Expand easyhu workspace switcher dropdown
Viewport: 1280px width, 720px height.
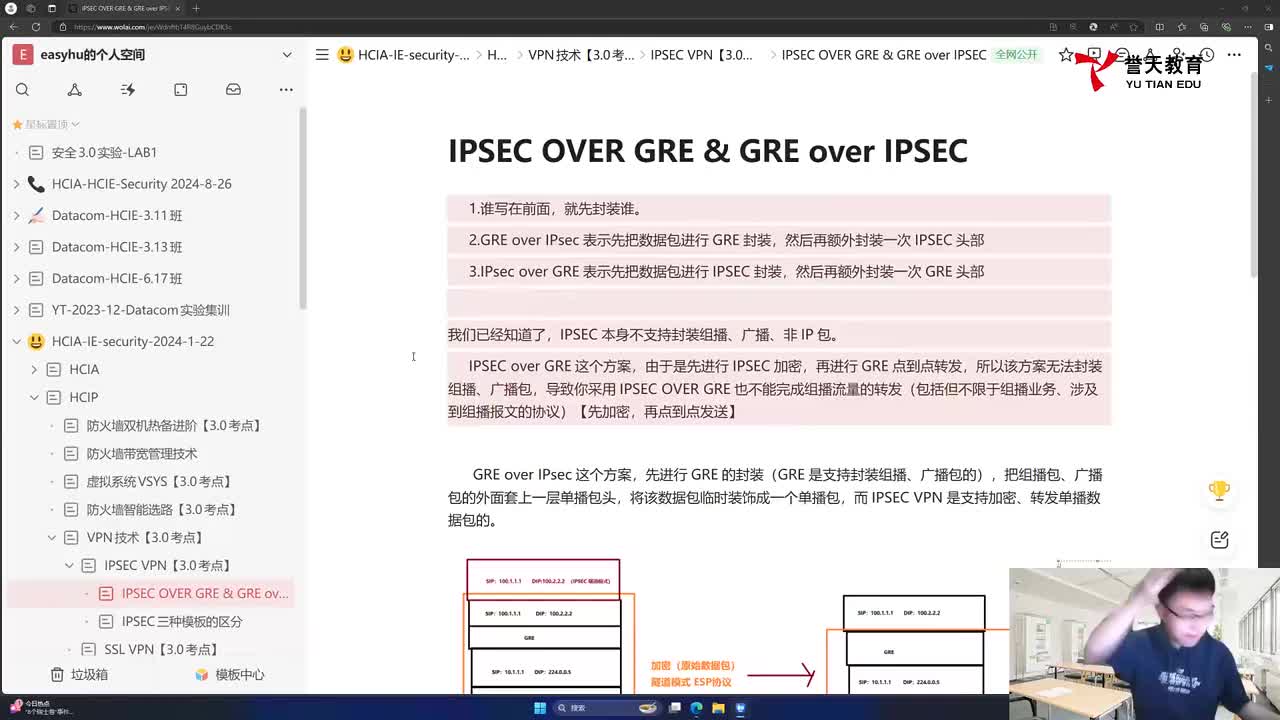pyautogui.click(x=287, y=55)
